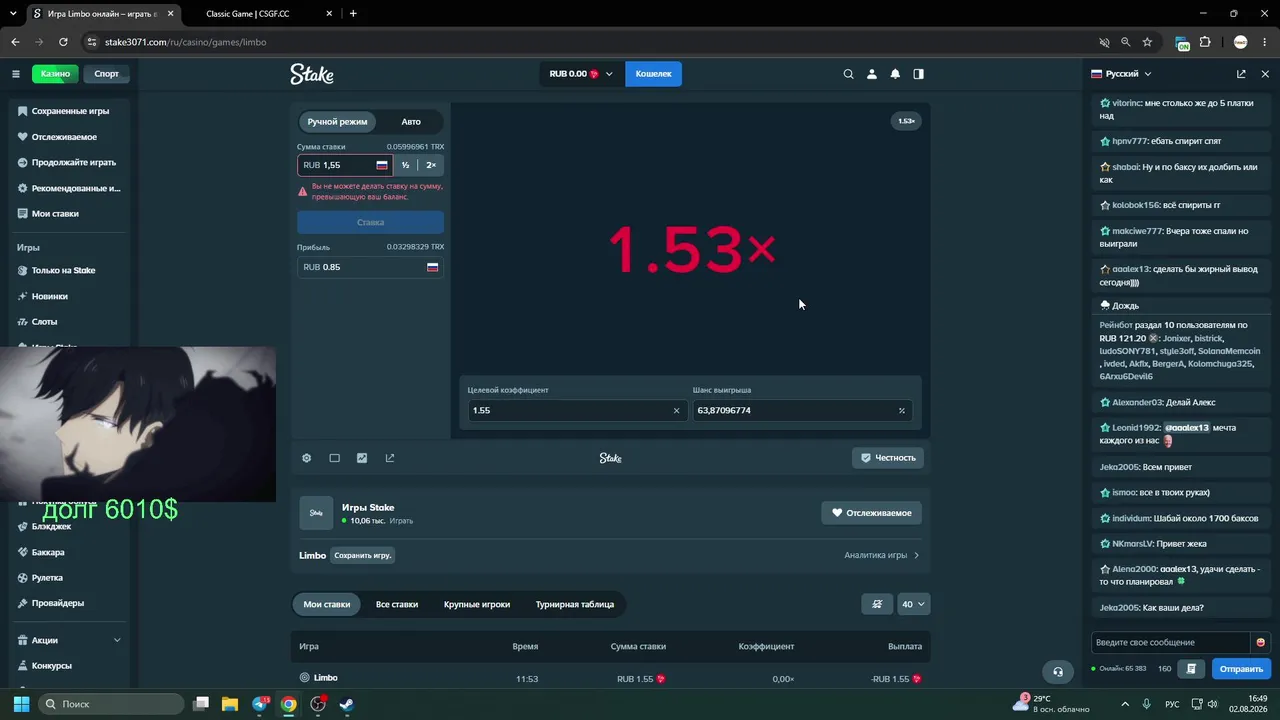The image size is (1280, 720).
Task: Select the Турнирная таблица tab
Action: 575,604
